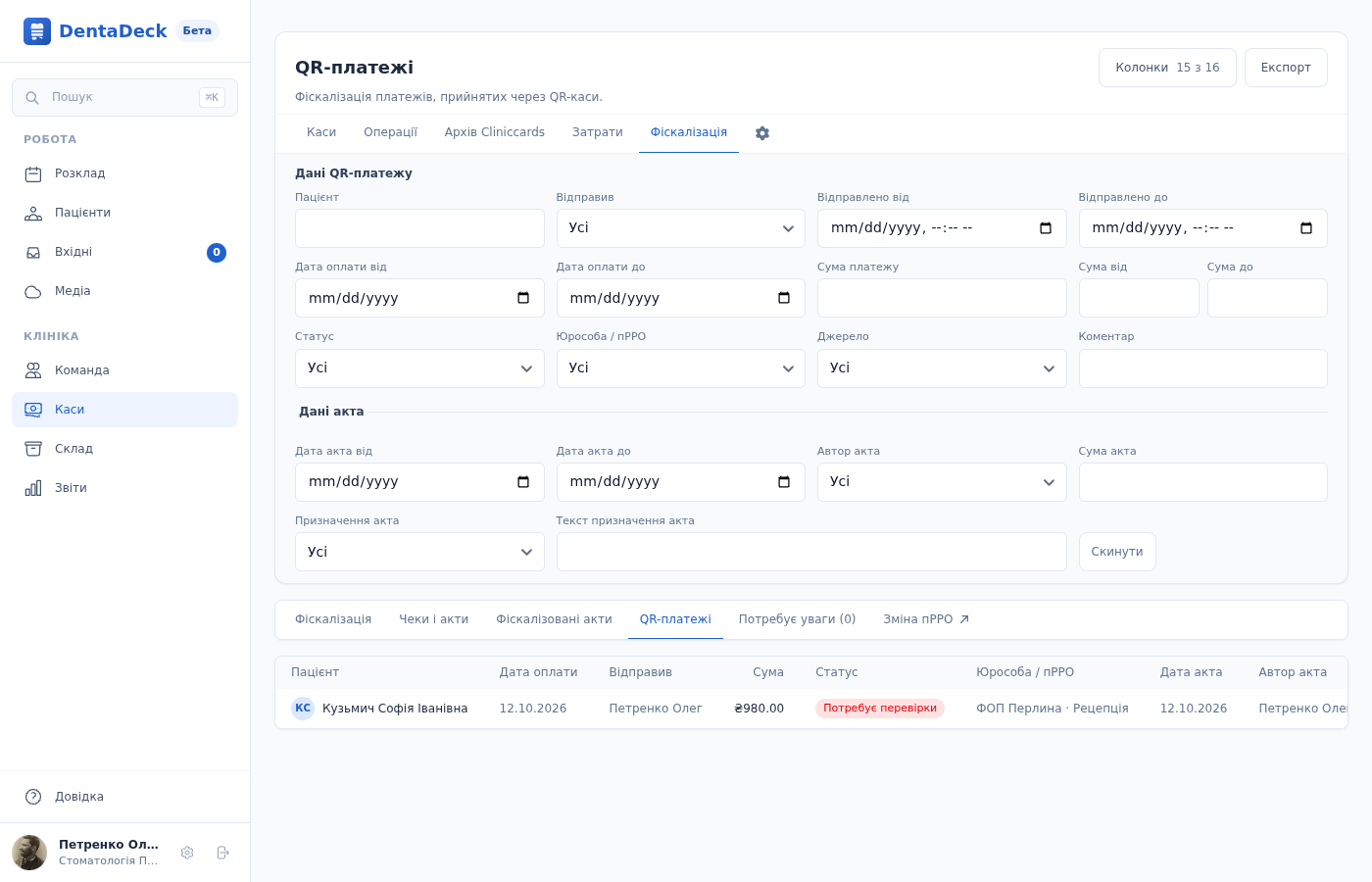Image resolution: width=1372 pixels, height=882 pixels.
Task: Open the Фіскалізовані акти tab
Action: [554, 619]
